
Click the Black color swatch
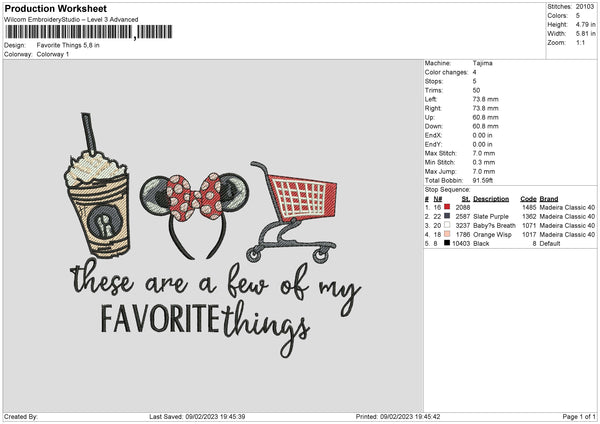click(447, 243)
